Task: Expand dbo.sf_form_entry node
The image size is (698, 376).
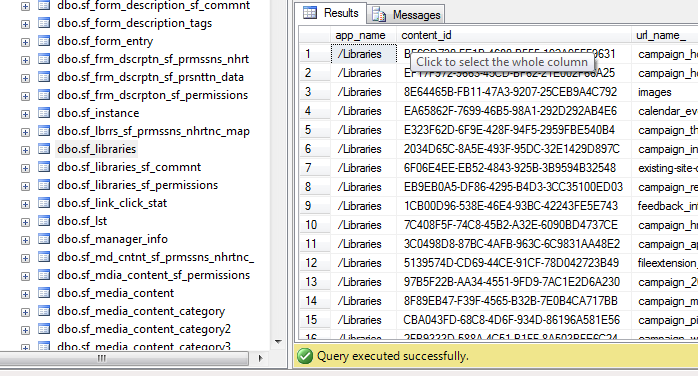Action: (x=25, y=42)
